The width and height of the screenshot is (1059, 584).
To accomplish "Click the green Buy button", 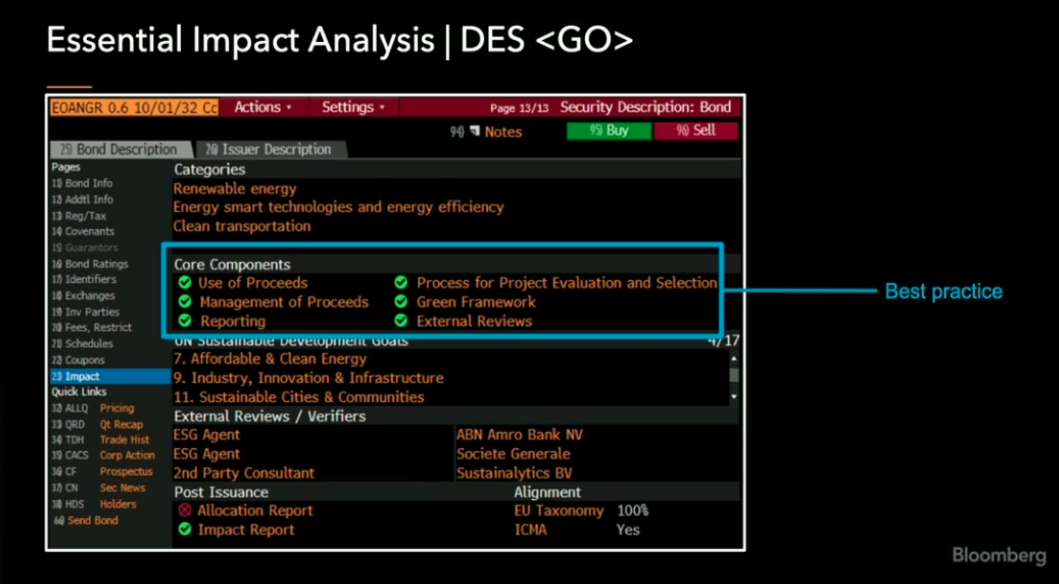I will pos(609,131).
